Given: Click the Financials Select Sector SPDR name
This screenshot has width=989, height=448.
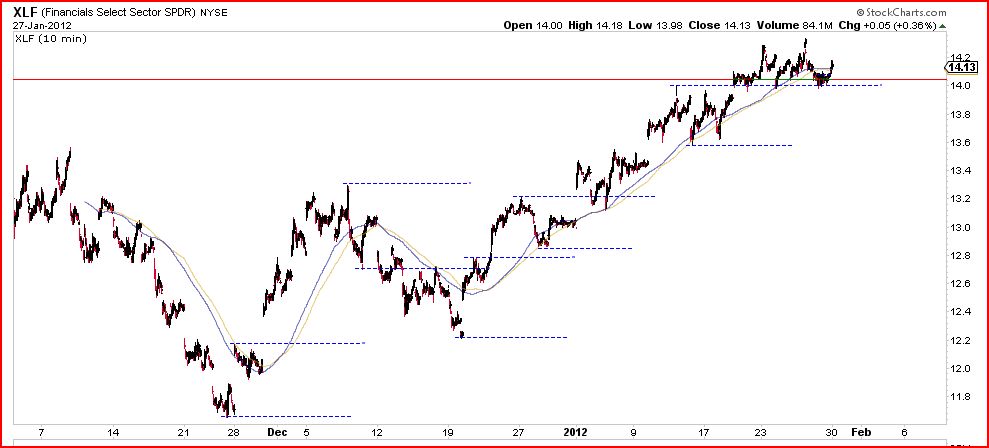Looking at the screenshot, I should [x=119, y=13].
